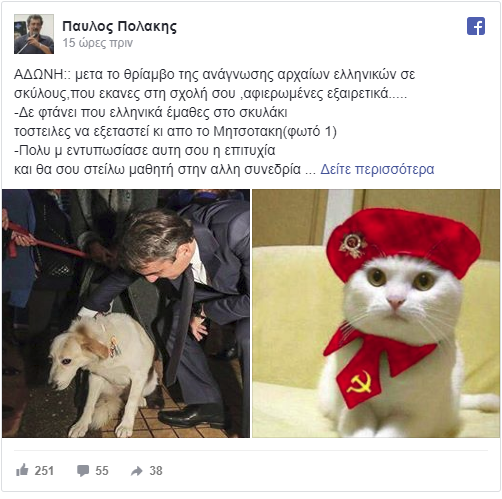Click the Facebook logo icon
502x499 pixels.
click(x=476, y=26)
